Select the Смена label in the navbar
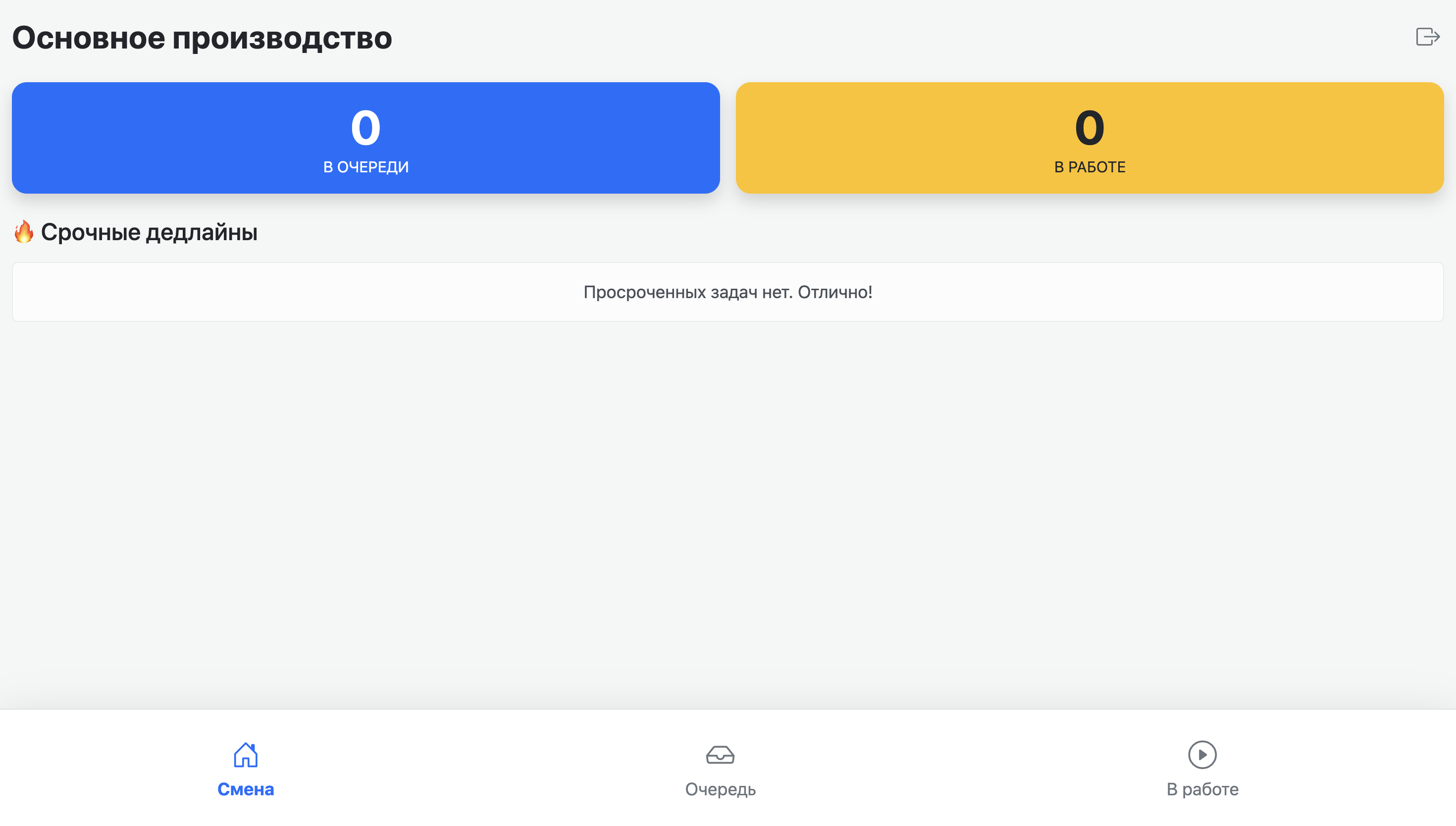This screenshot has width=1456, height=826. [x=246, y=788]
